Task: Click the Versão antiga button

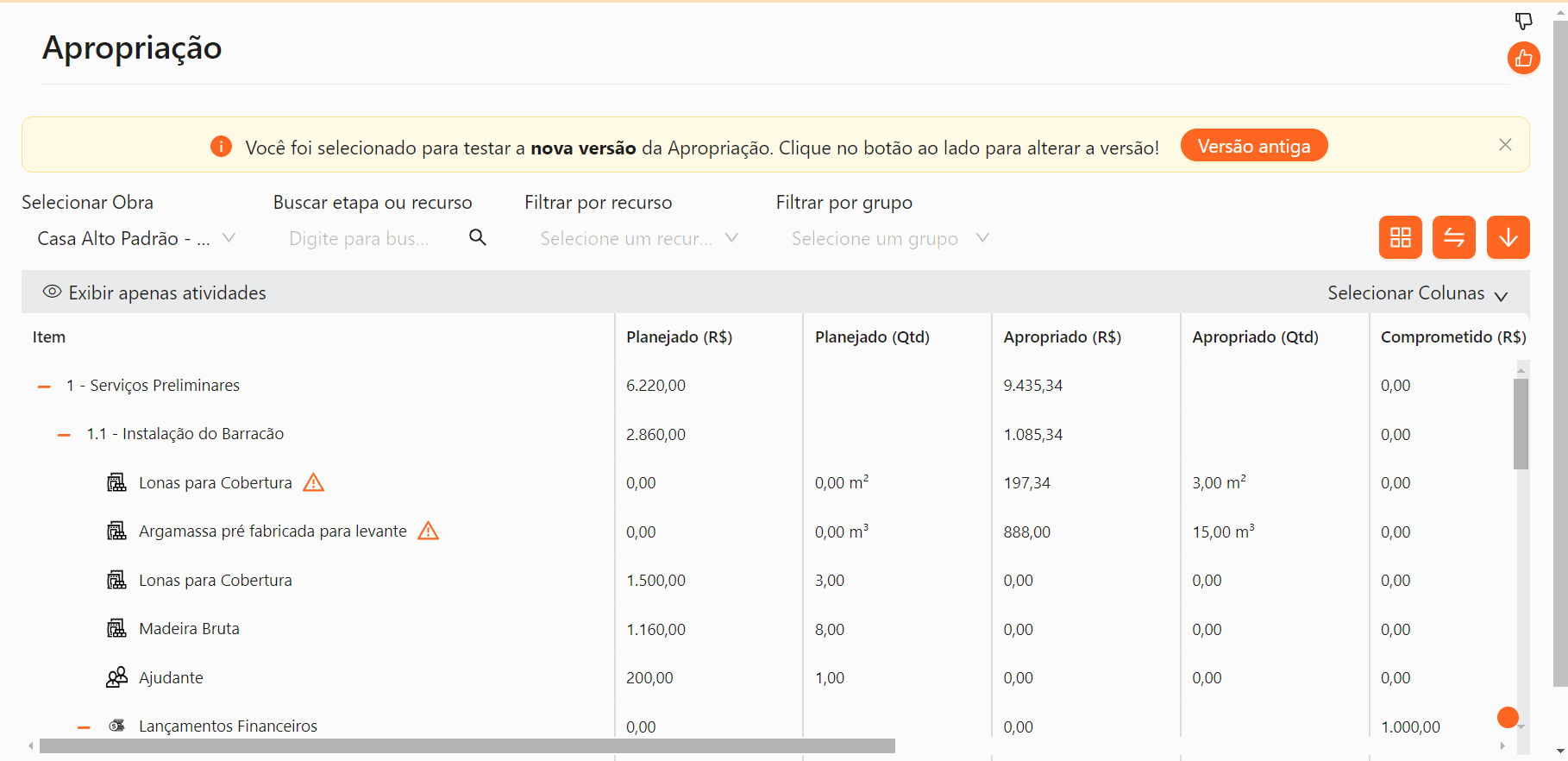Action: pos(1253,146)
